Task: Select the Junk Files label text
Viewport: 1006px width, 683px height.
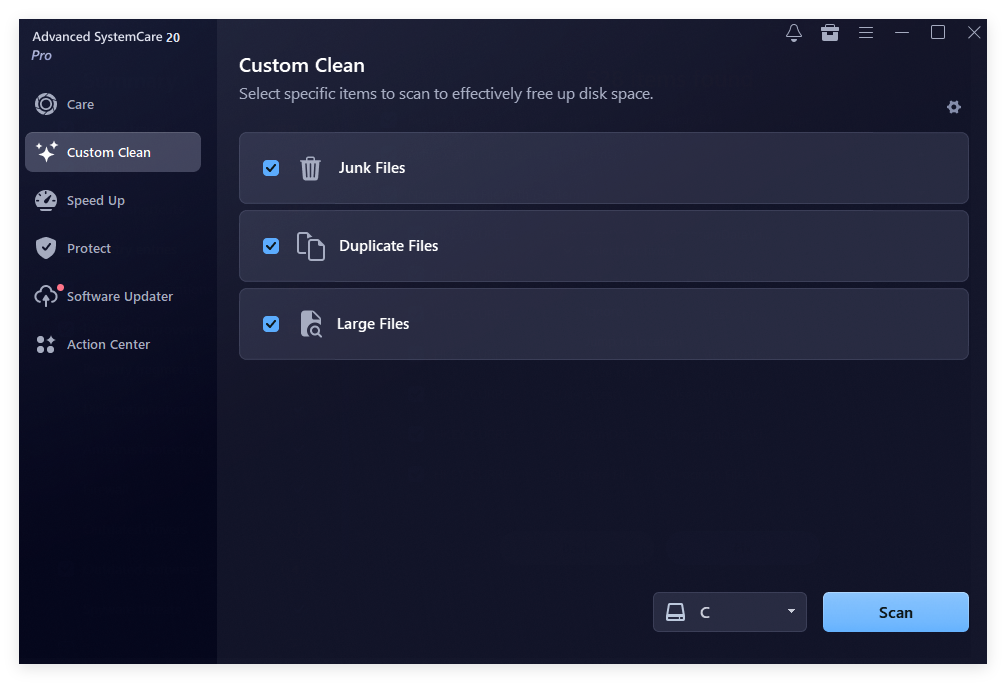Action: coord(371,168)
